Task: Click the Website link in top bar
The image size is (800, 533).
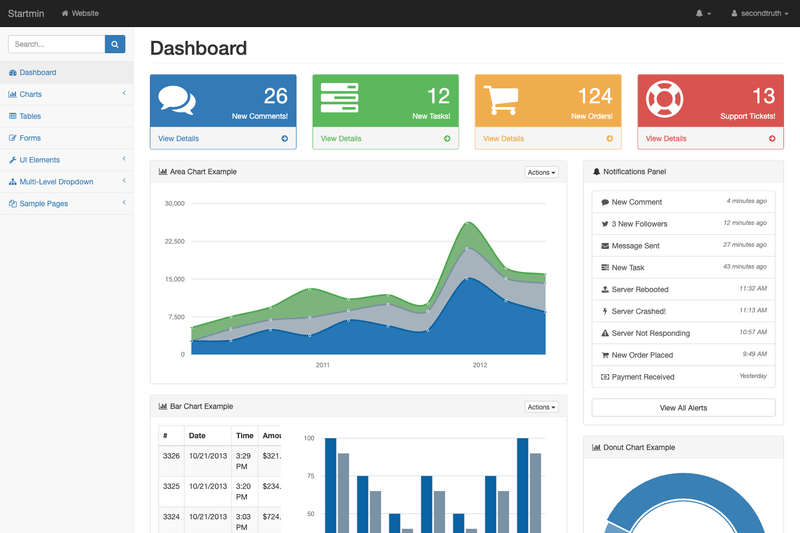Action: [x=80, y=13]
